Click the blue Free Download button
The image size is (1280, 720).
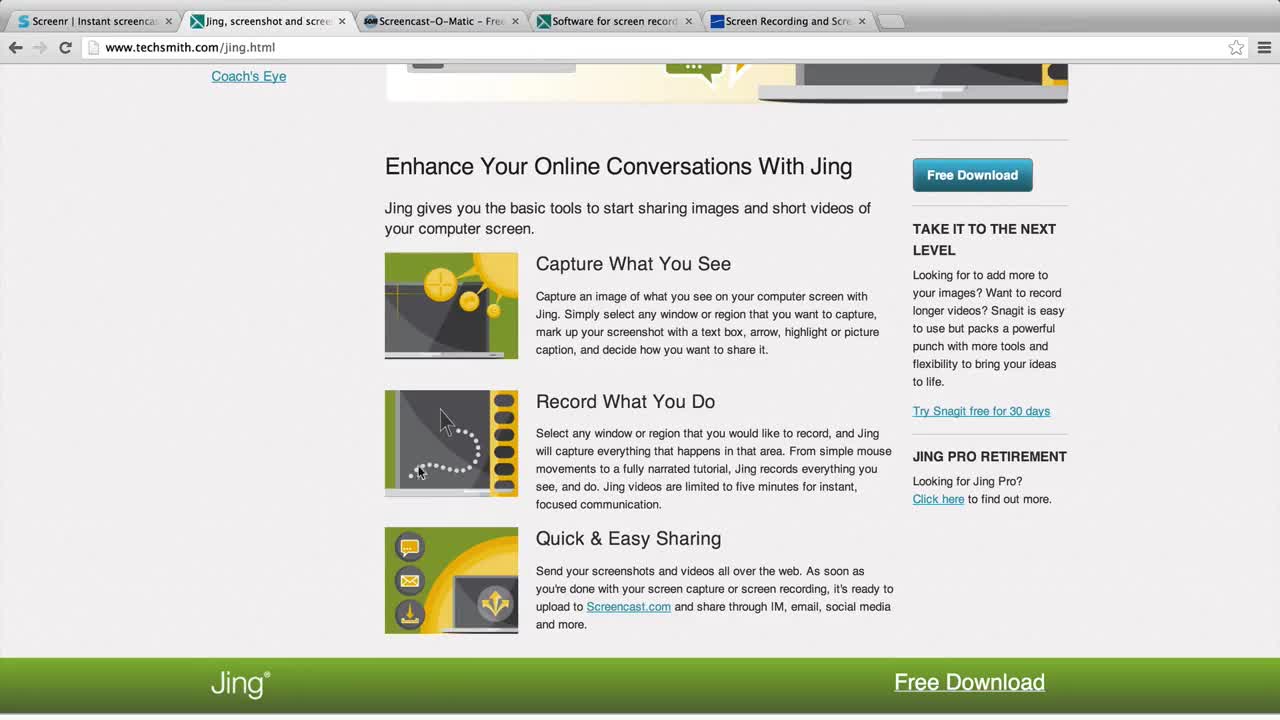coord(972,175)
